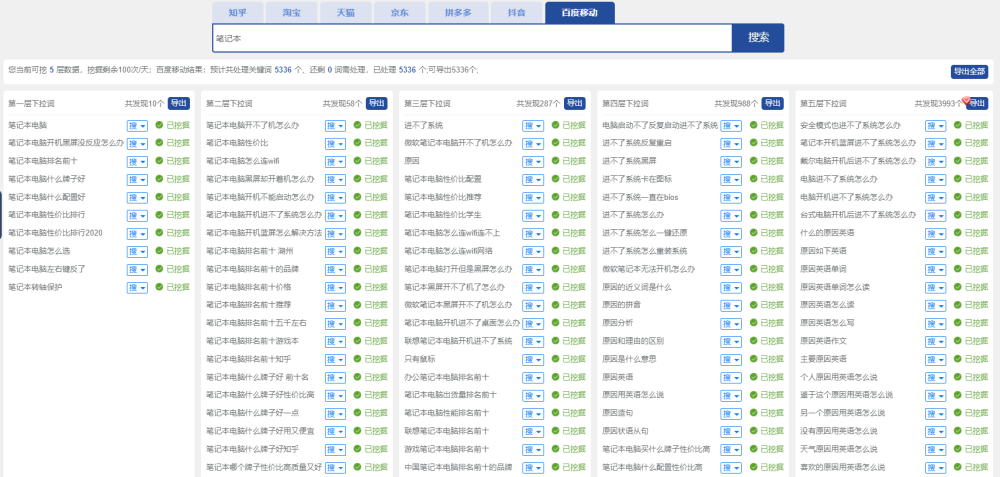Click keyword 笔记本电脑性价比配置
Image resolution: width=1000 pixels, height=477 pixels.
coord(443,179)
